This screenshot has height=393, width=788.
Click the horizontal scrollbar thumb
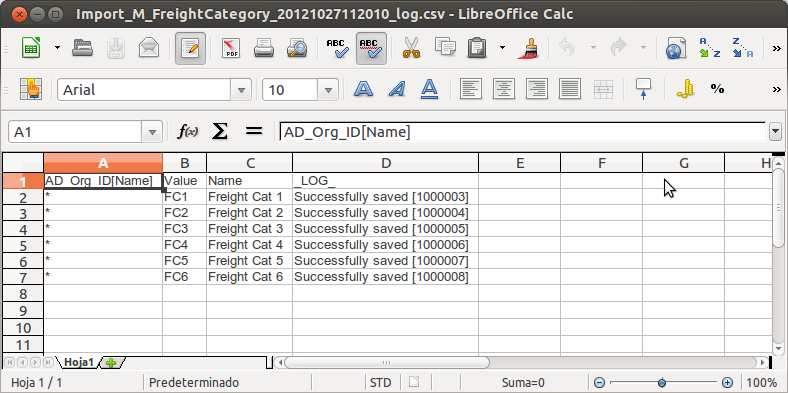click(x=386, y=362)
